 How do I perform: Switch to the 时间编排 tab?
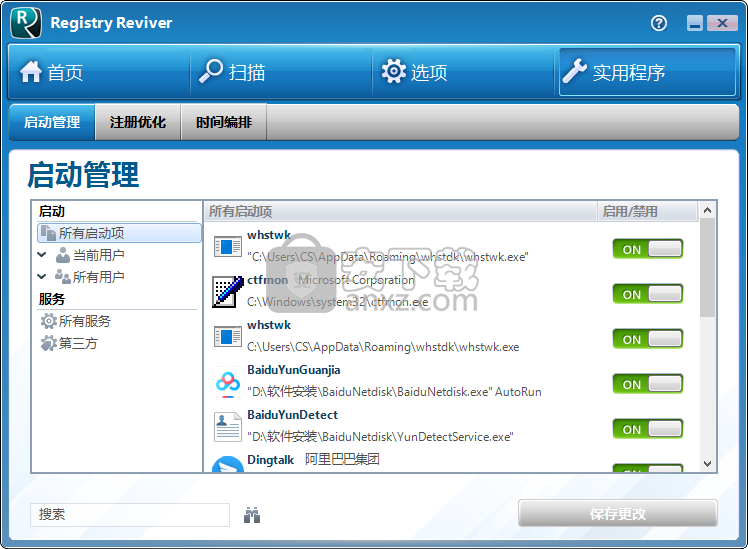pyautogui.click(x=224, y=122)
